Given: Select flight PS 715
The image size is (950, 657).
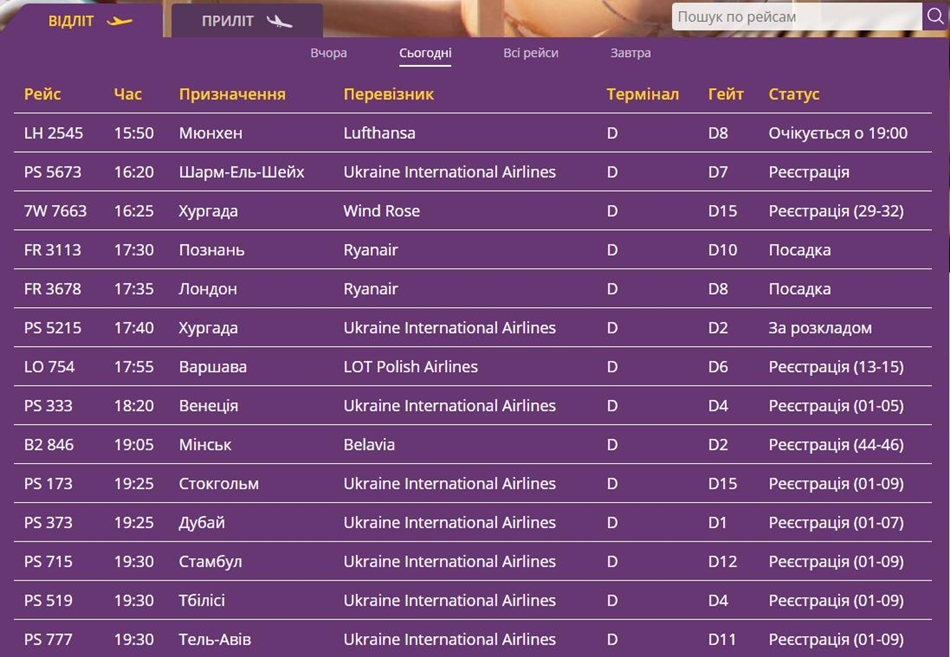Looking at the screenshot, I should click(473, 561).
